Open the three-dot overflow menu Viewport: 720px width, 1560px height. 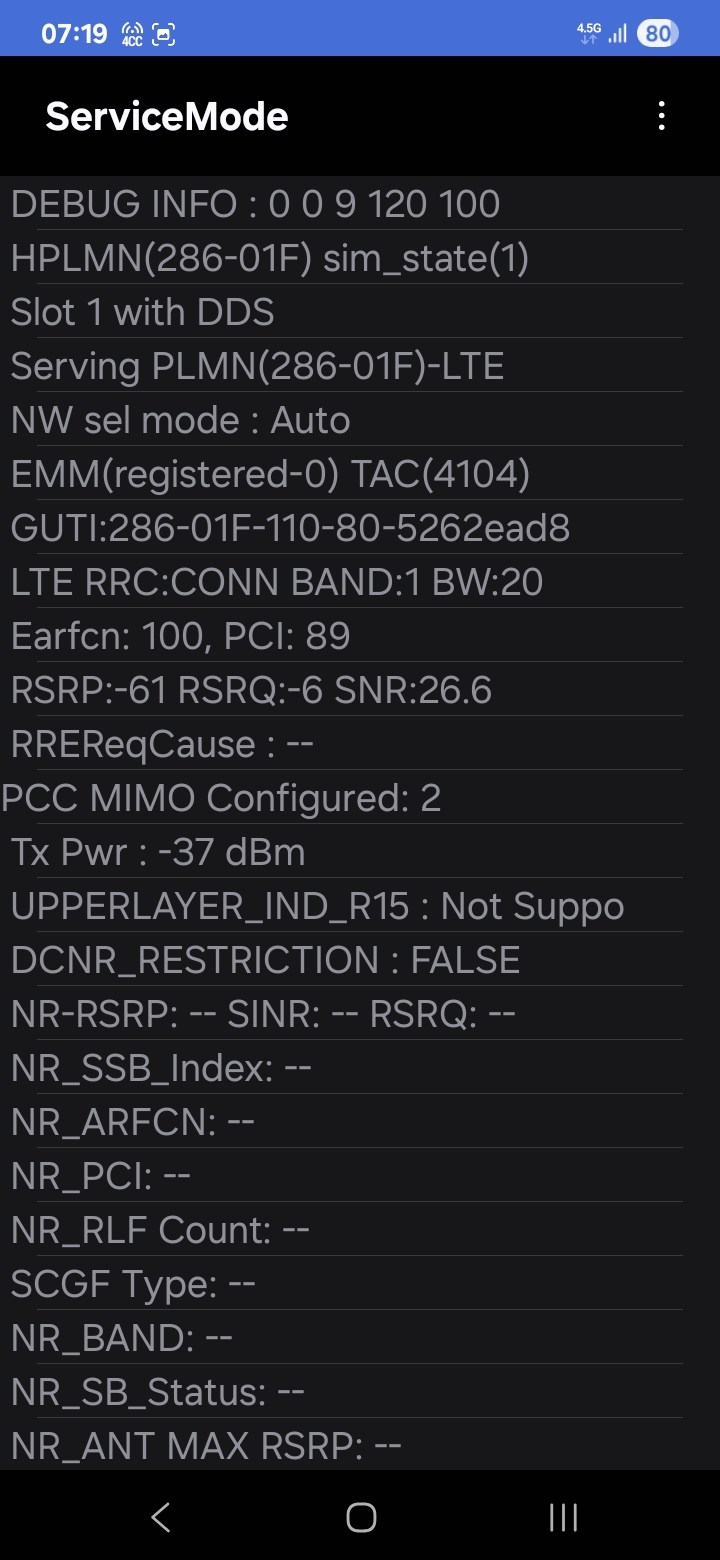(x=661, y=116)
